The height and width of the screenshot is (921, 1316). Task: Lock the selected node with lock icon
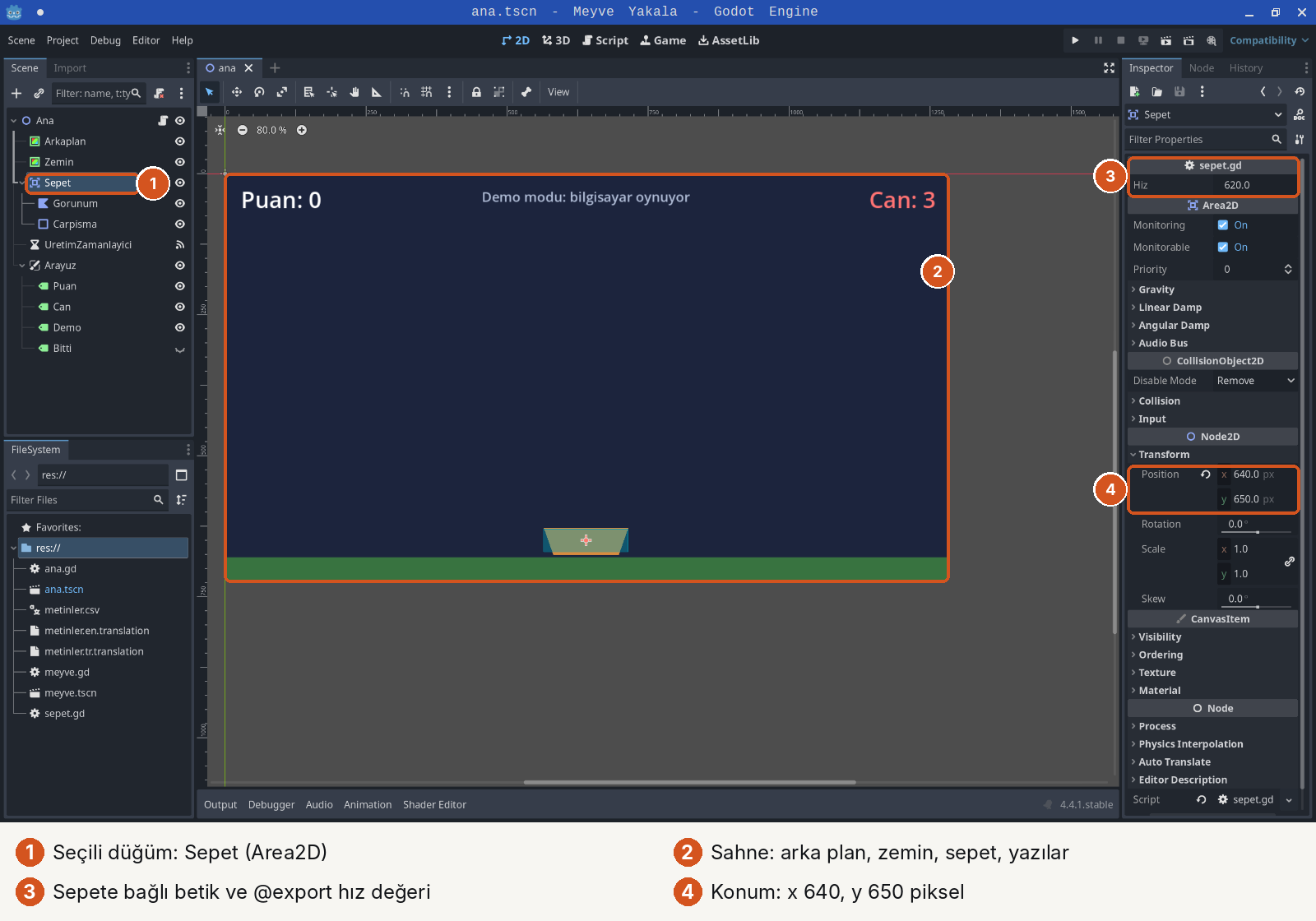point(476,92)
